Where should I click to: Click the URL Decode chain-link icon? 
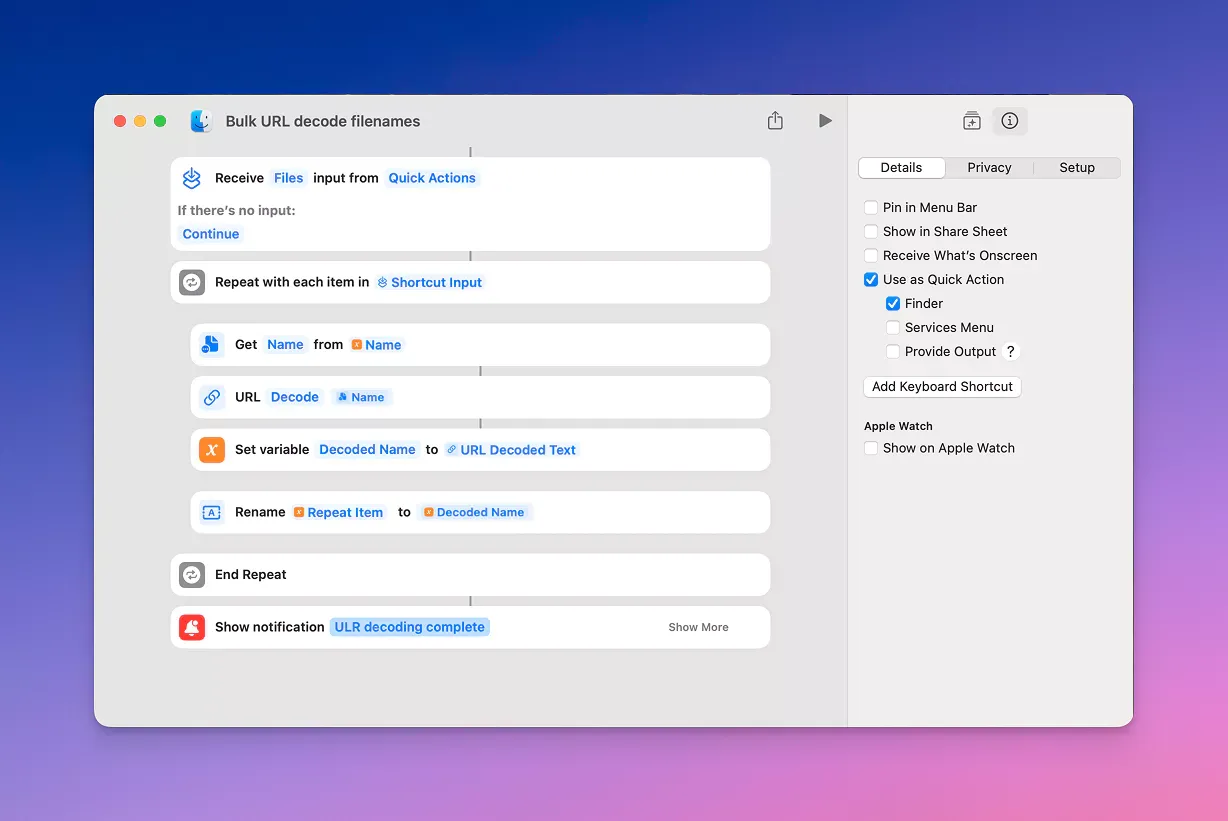pyautogui.click(x=211, y=397)
